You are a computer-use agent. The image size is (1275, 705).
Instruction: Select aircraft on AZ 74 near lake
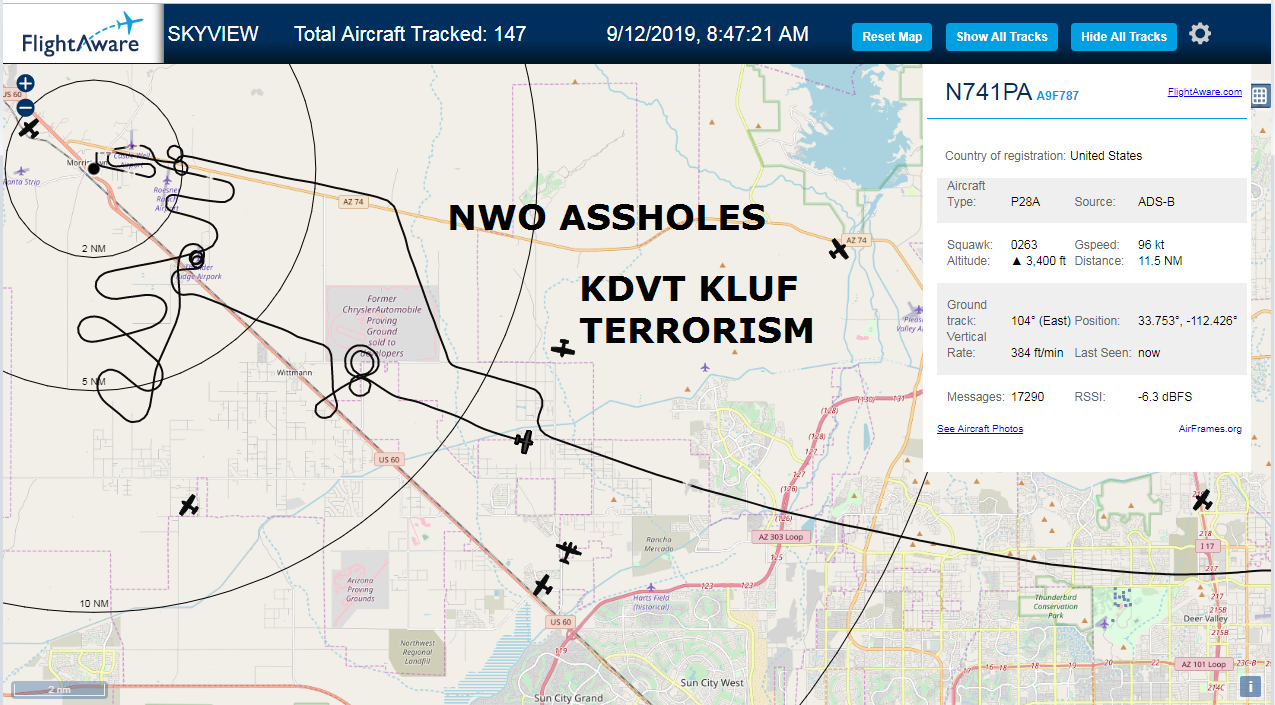(x=839, y=249)
